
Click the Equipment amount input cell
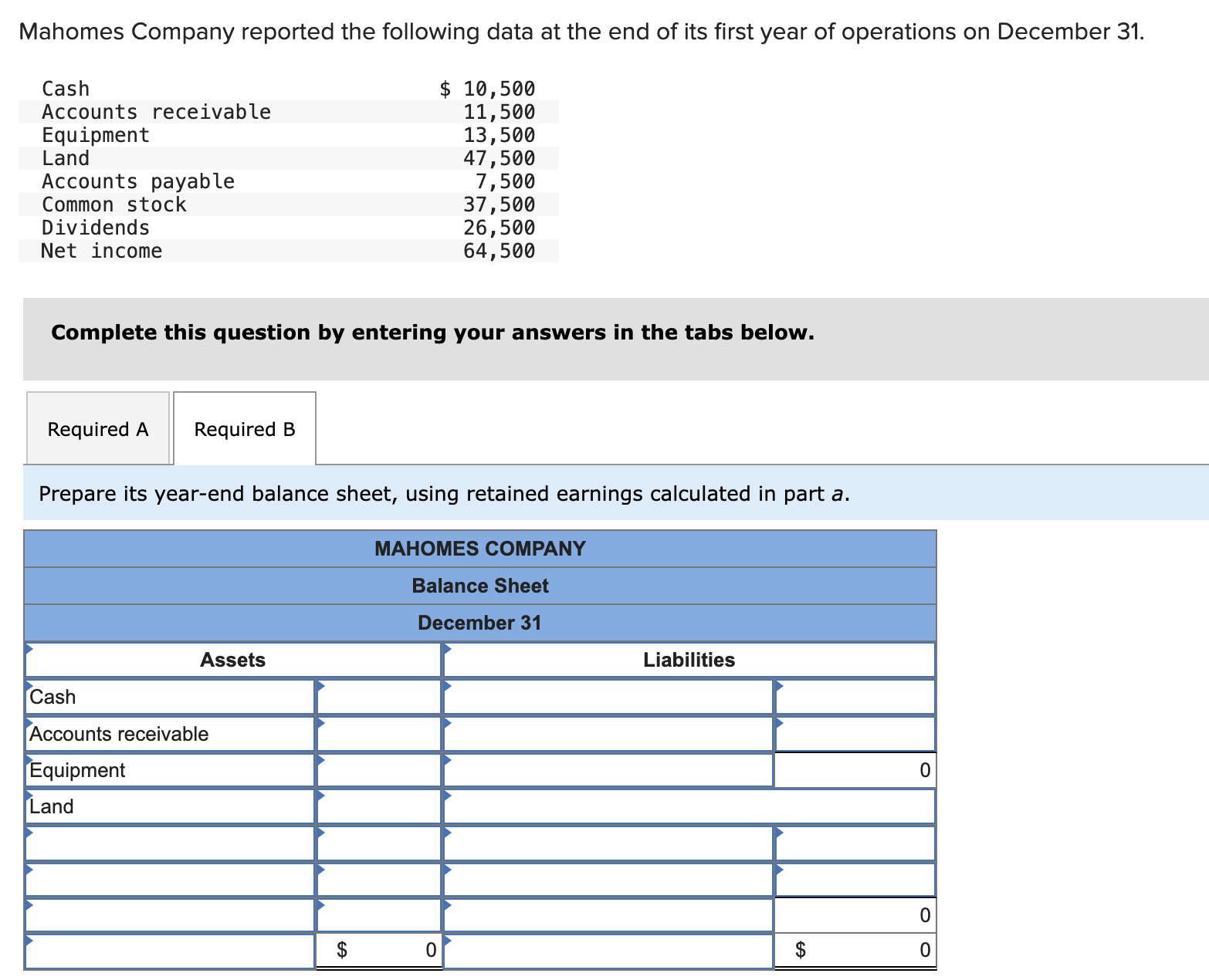point(378,770)
